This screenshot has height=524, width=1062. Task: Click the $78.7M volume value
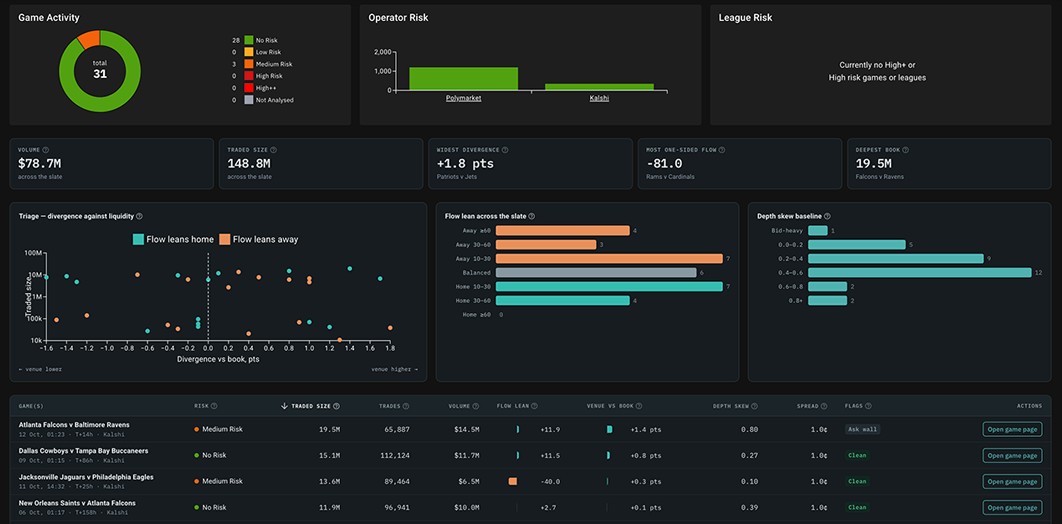[40, 164]
